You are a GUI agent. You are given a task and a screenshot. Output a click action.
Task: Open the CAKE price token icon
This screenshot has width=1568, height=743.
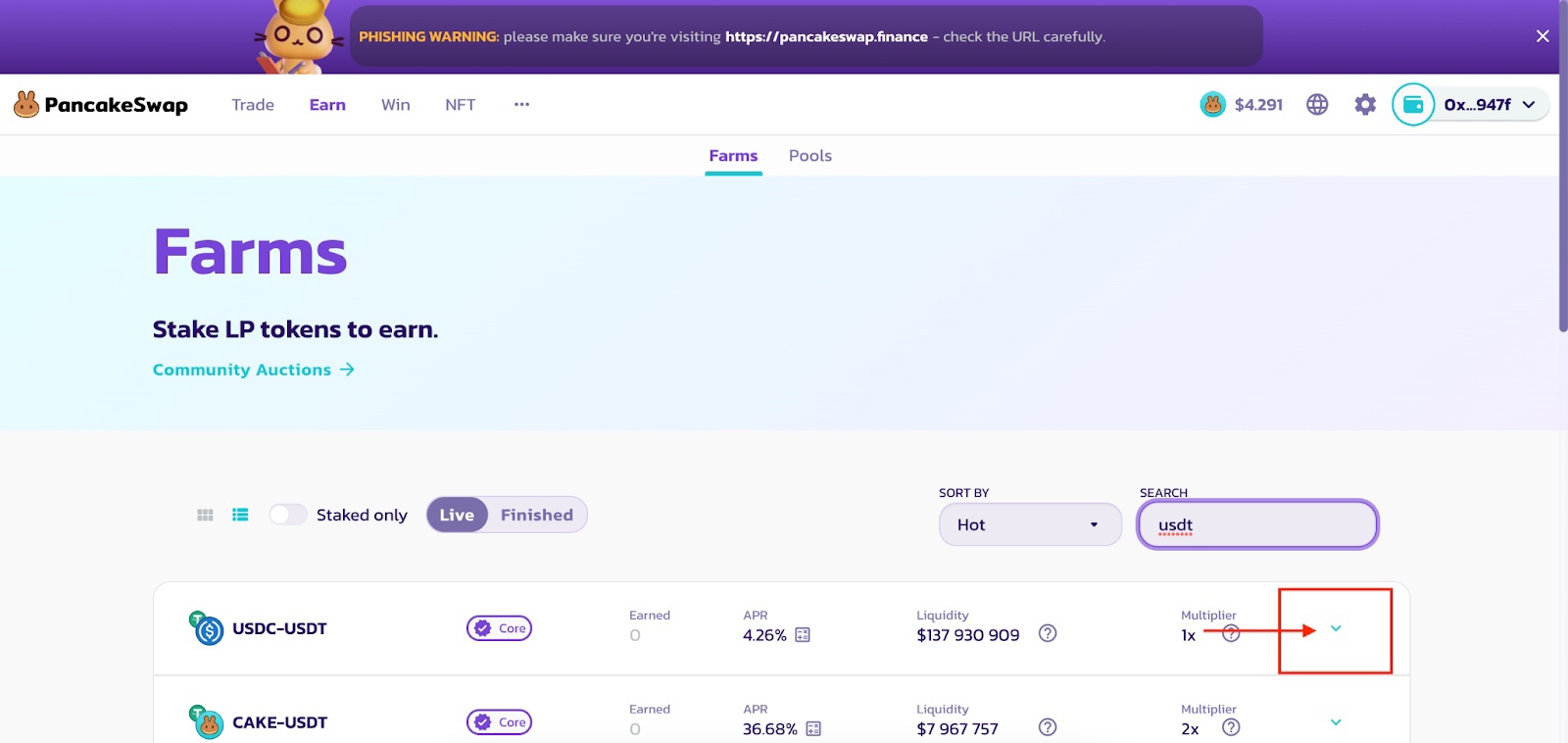point(1212,104)
